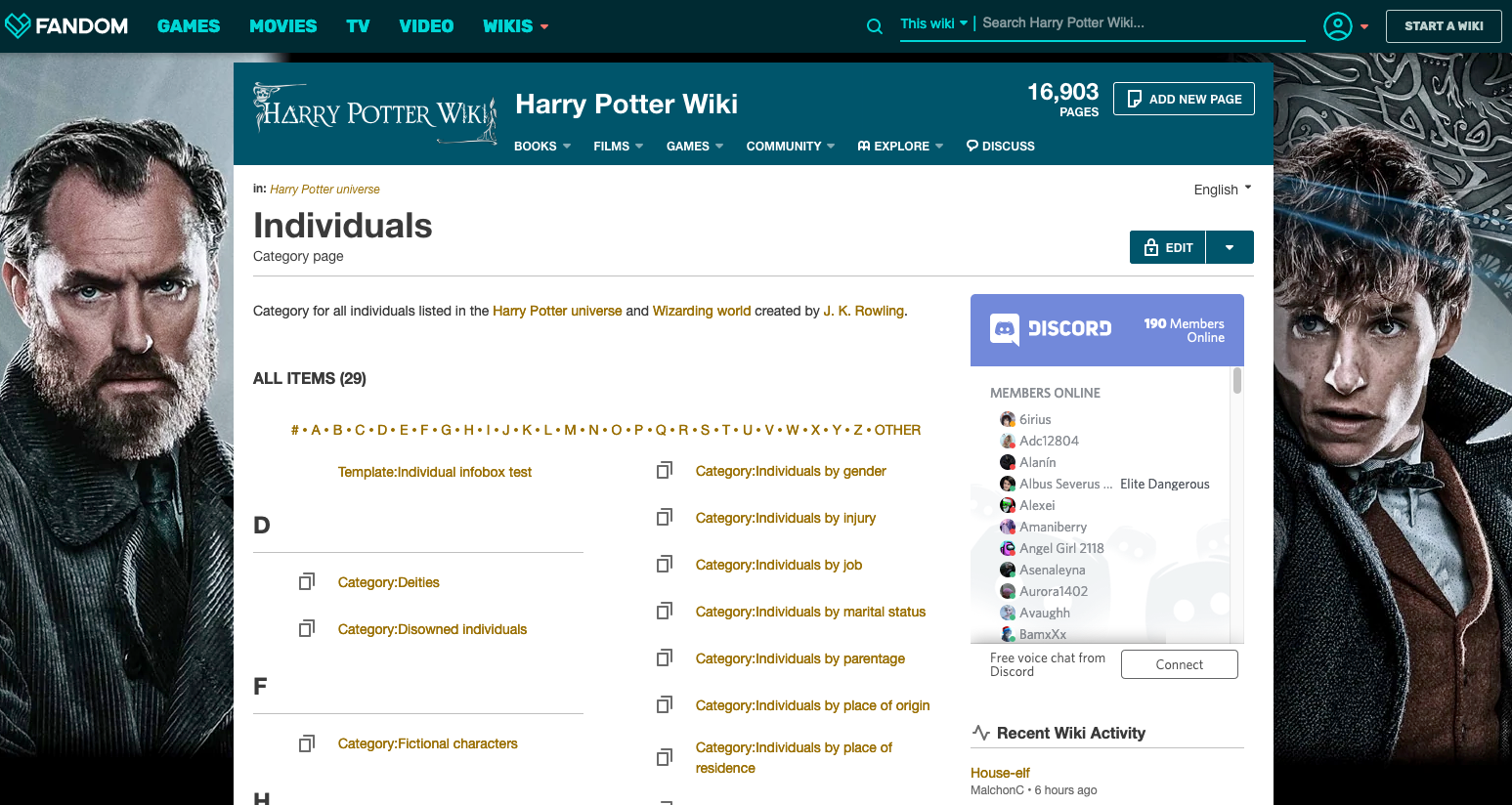Click the Harry Potter Wiki logo image

[x=374, y=114]
